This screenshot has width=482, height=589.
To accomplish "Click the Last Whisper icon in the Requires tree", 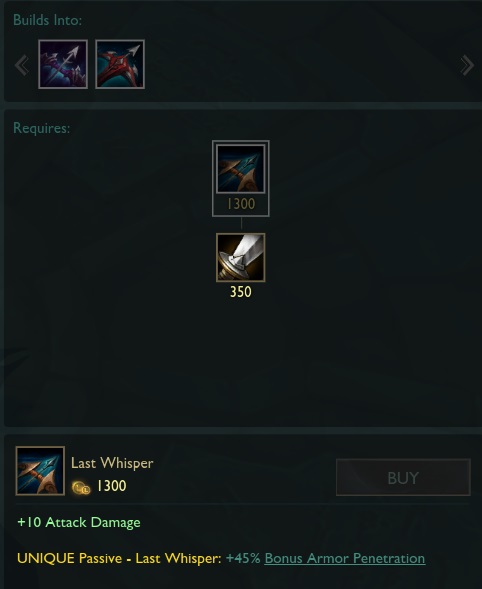I will 240,169.
